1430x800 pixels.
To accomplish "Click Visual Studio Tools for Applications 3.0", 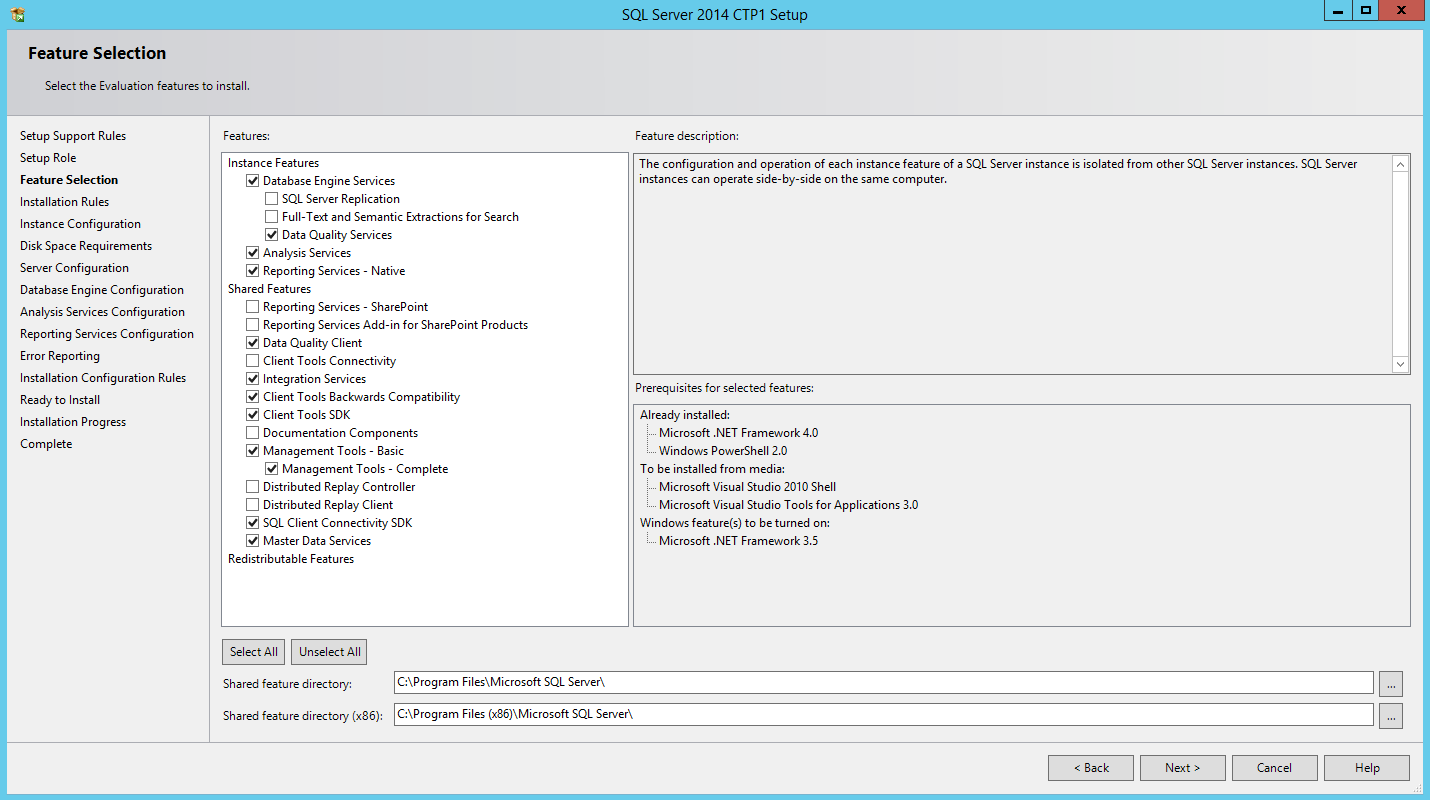I will (x=788, y=505).
